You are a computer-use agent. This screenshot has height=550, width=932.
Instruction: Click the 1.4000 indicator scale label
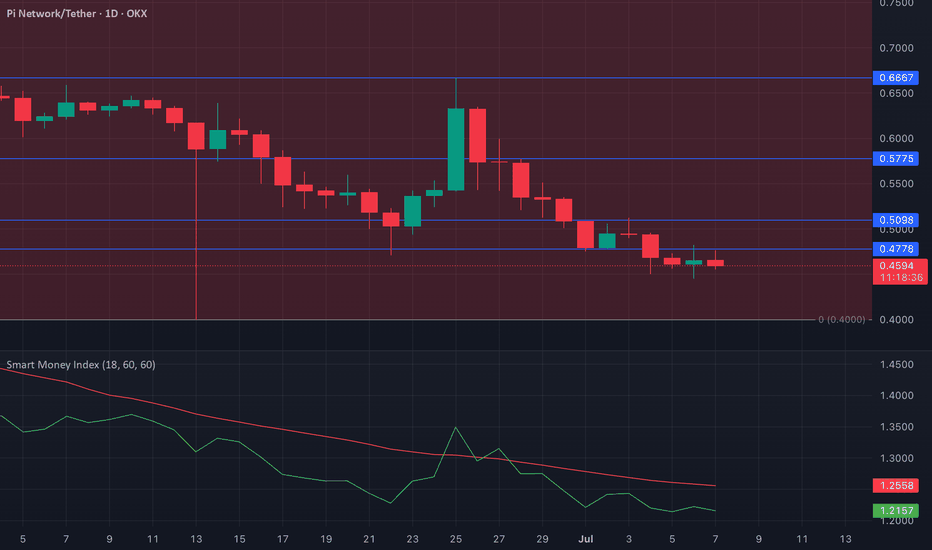896,395
